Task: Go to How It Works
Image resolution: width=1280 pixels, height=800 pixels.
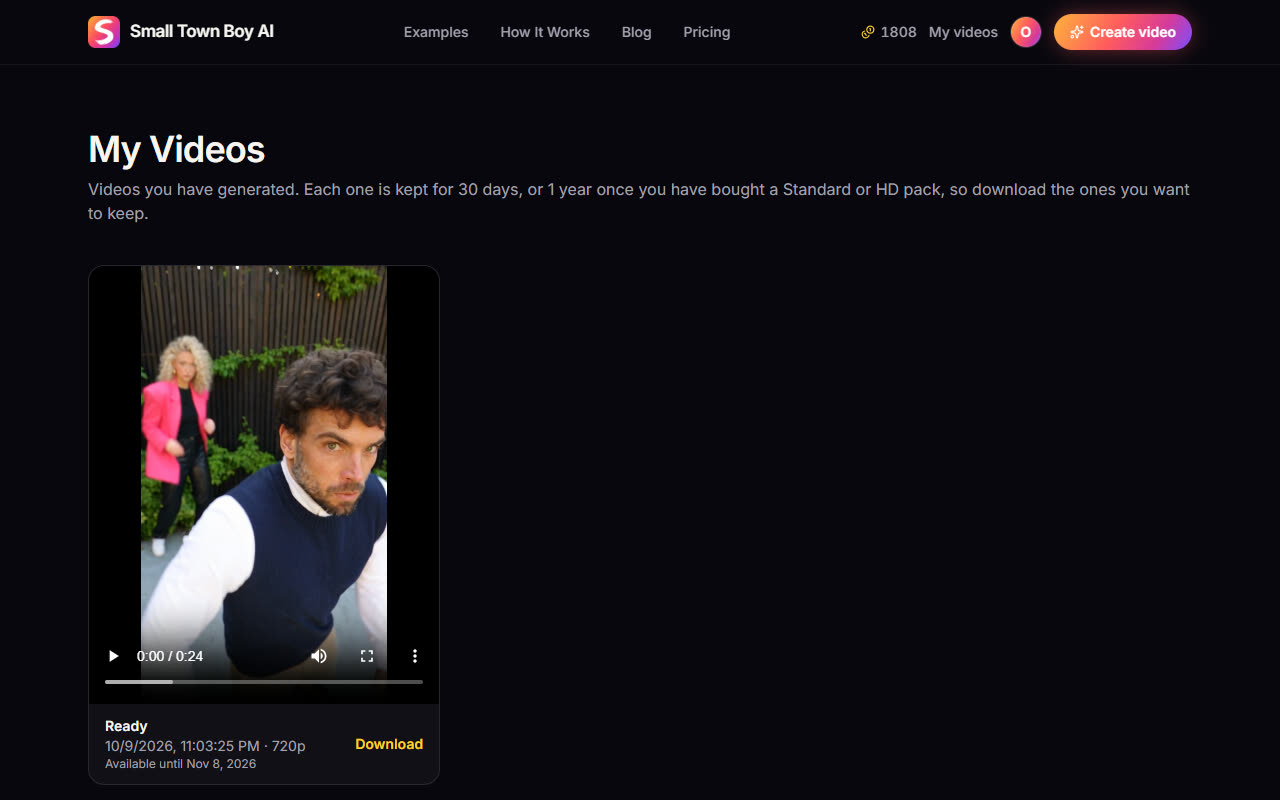Action: click(x=545, y=32)
